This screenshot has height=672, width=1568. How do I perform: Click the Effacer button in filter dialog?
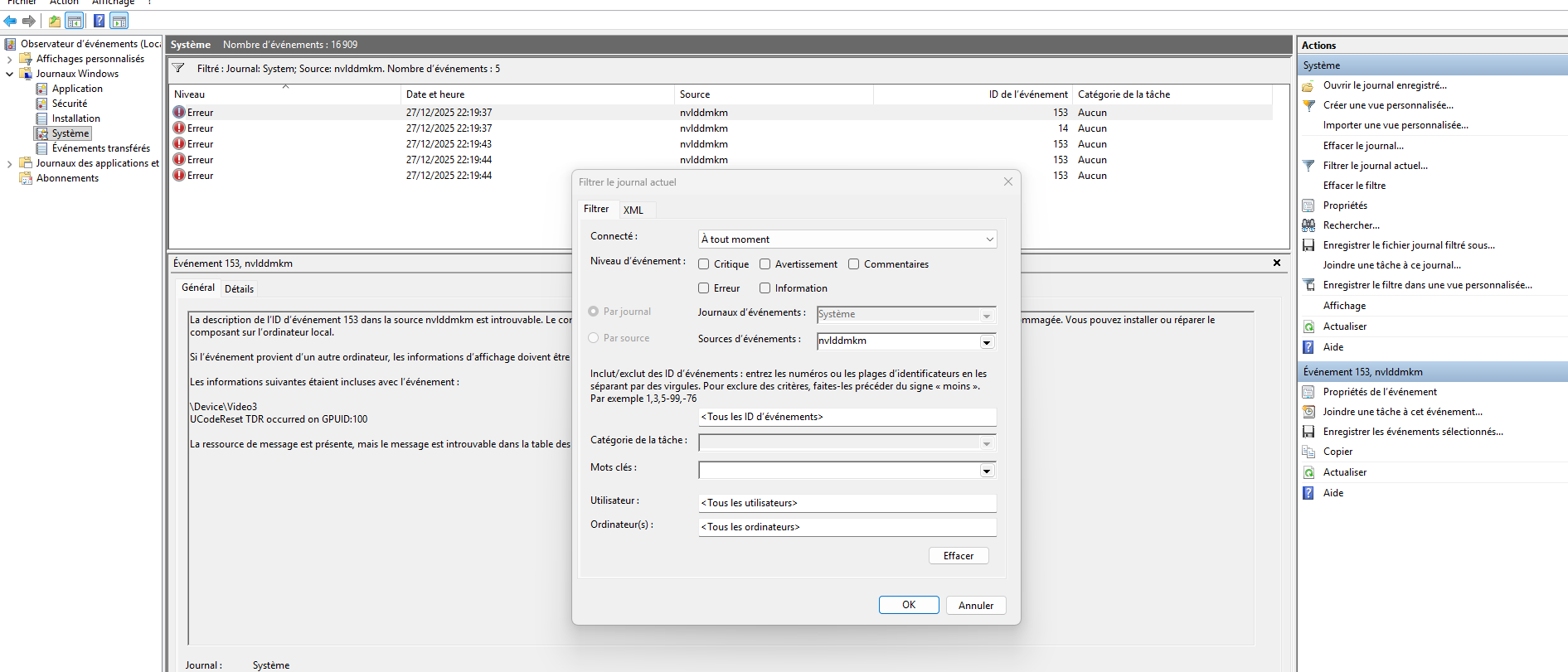point(958,556)
